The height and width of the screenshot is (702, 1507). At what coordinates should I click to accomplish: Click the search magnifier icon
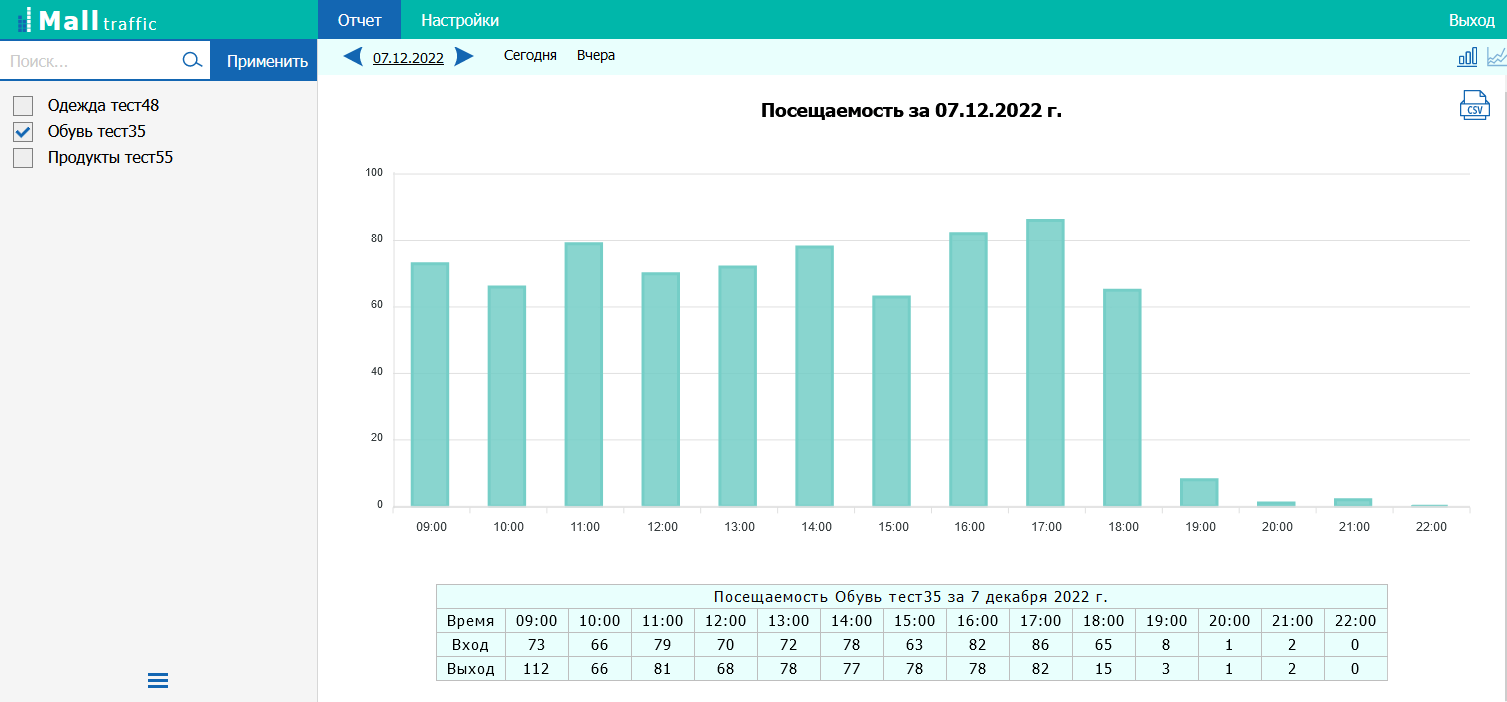click(192, 61)
